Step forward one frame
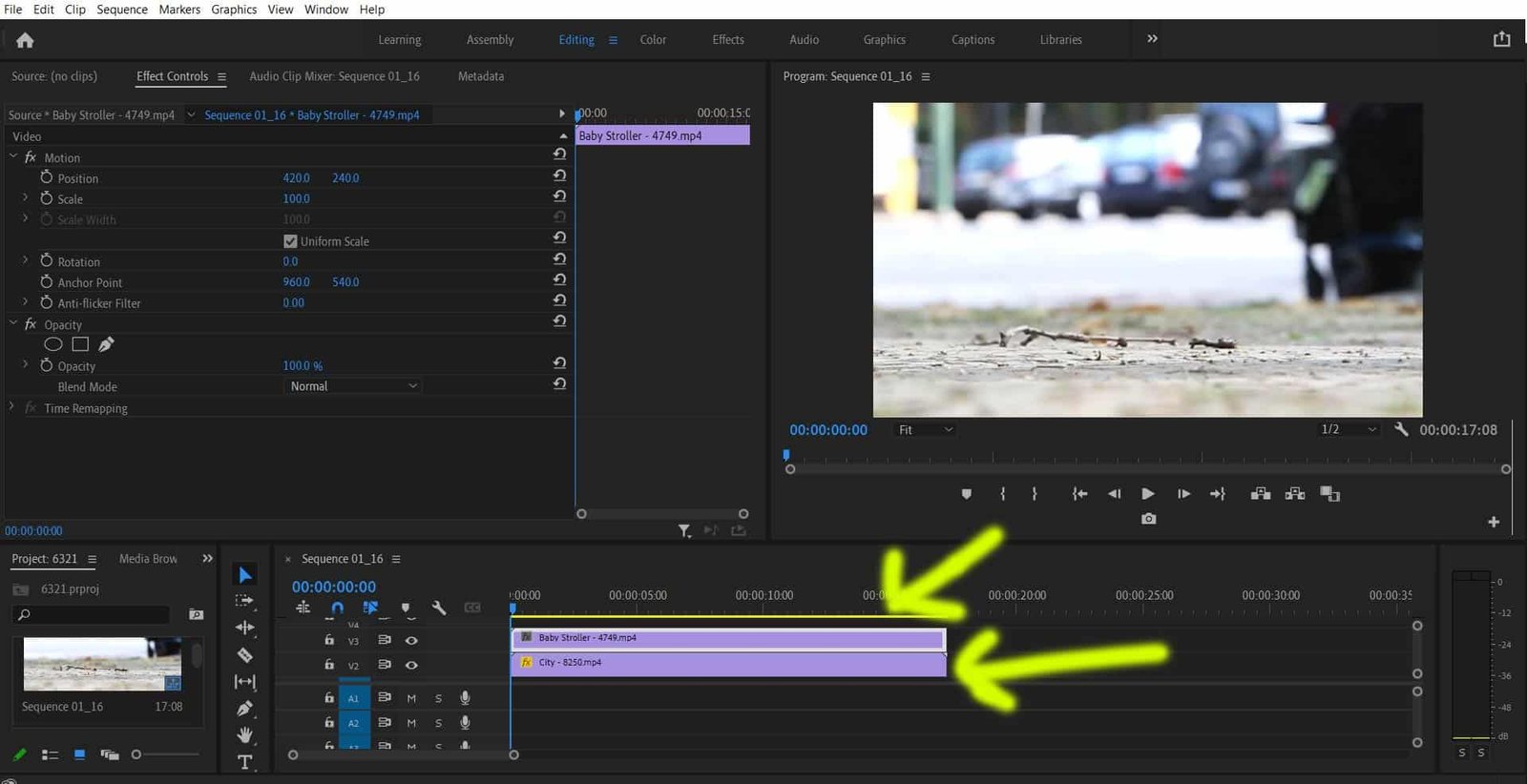The height and width of the screenshot is (784, 1527). pyautogui.click(x=1183, y=494)
